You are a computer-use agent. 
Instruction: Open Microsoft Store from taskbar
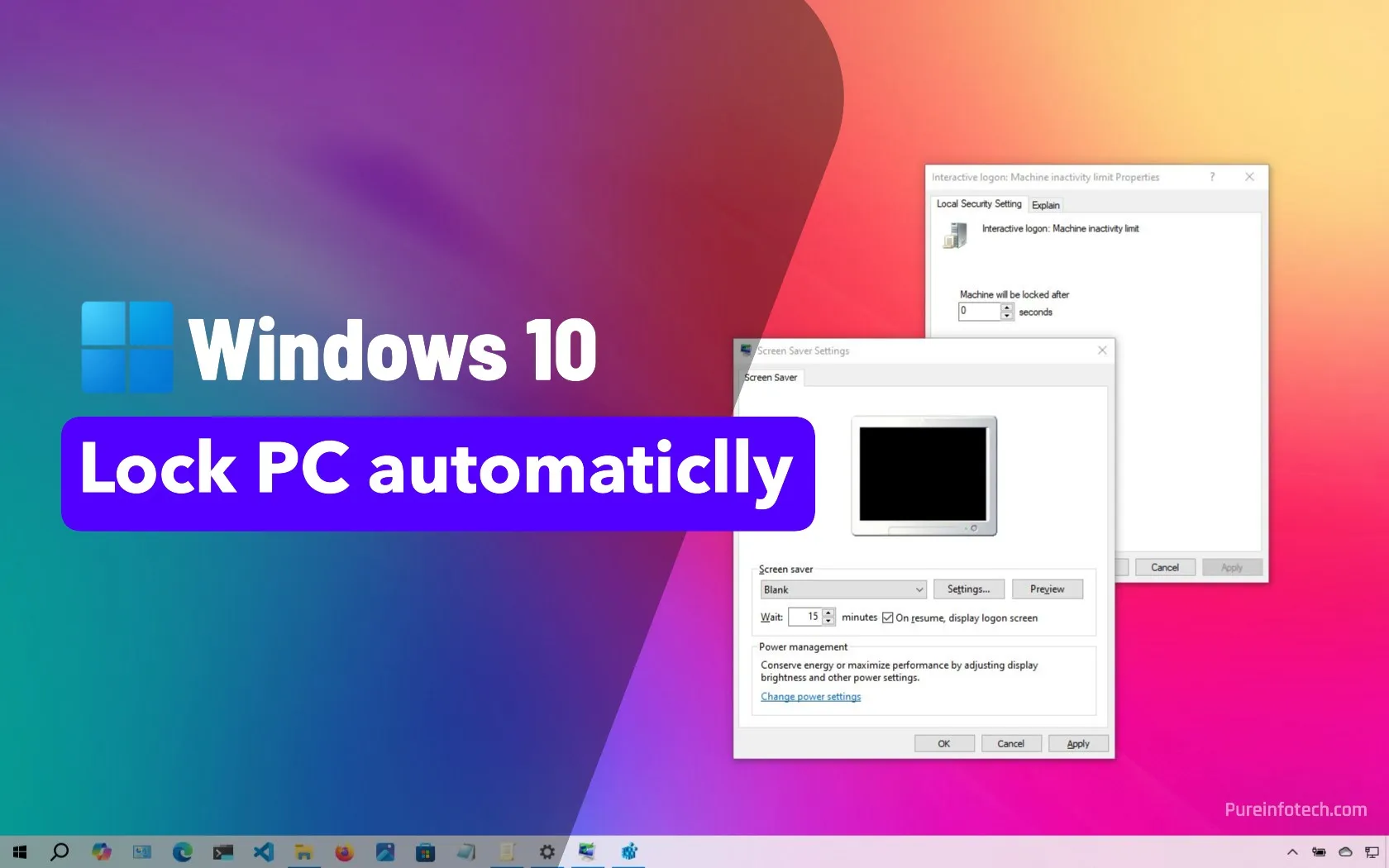coord(425,852)
